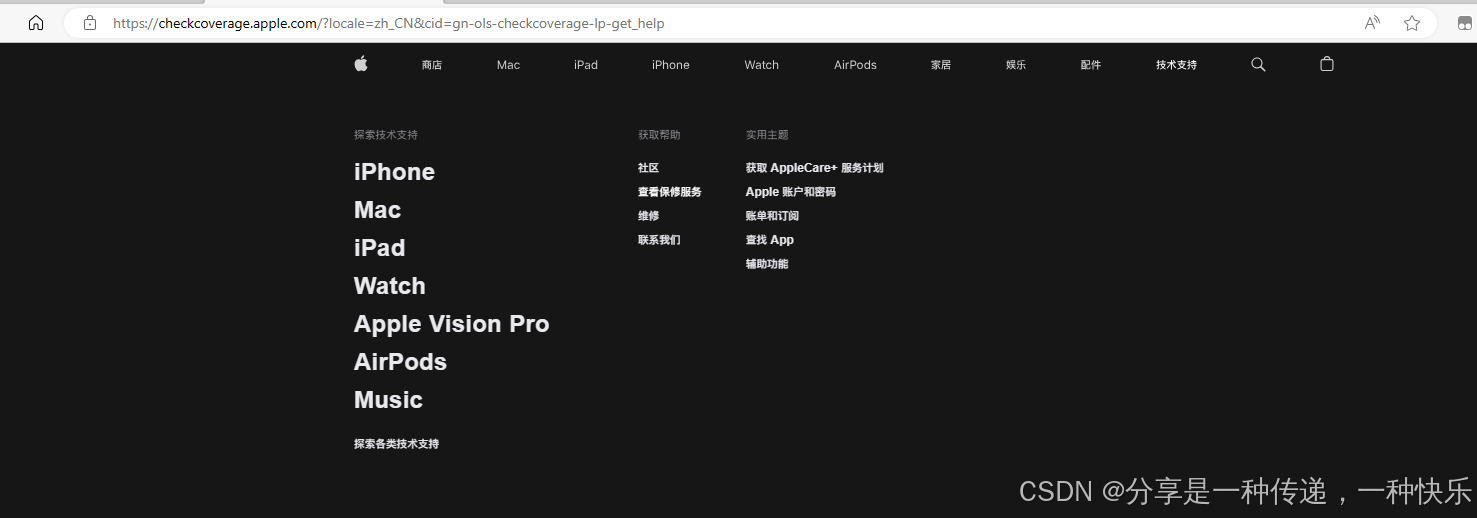
Task: Open the Music support link
Action: [x=388, y=400]
